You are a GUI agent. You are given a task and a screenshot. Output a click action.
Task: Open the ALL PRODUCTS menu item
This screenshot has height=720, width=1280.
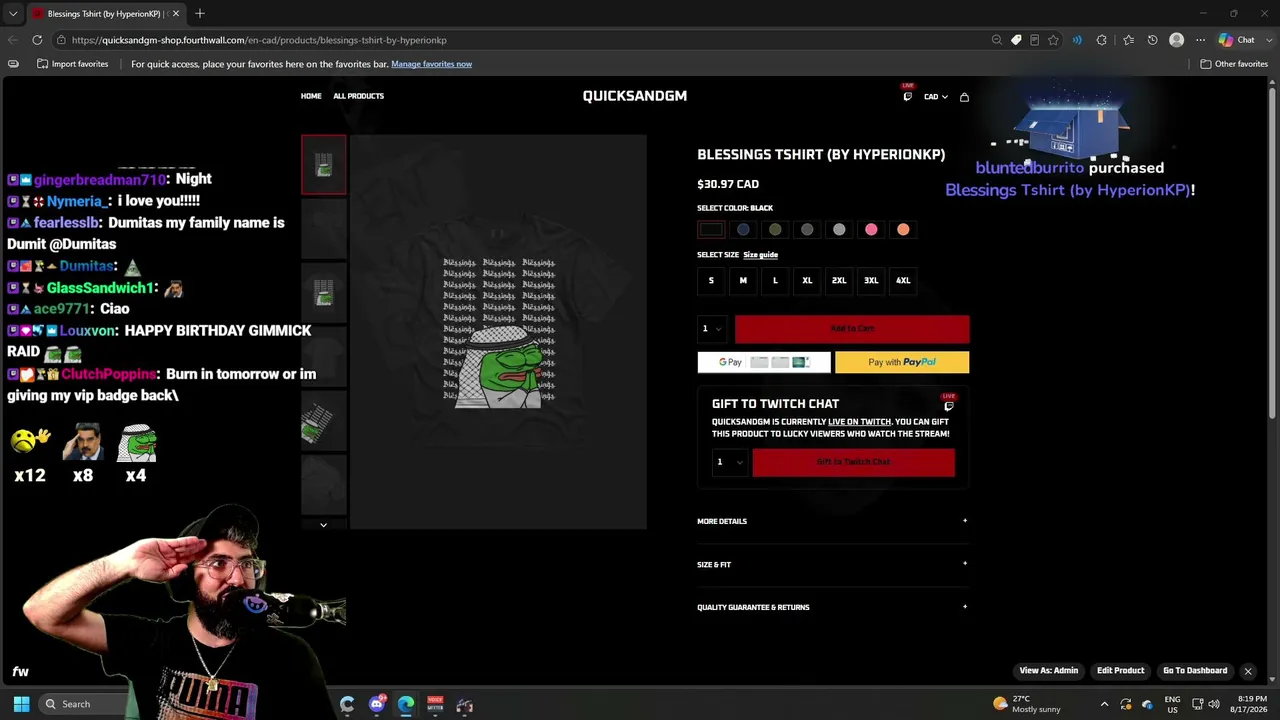point(358,96)
